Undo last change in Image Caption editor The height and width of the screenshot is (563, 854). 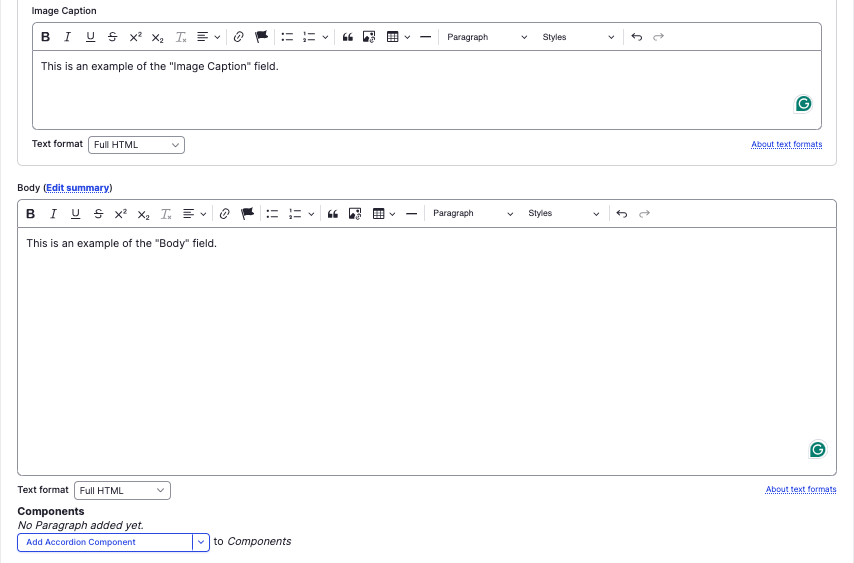pyautogui.click(x=637, y=37)
